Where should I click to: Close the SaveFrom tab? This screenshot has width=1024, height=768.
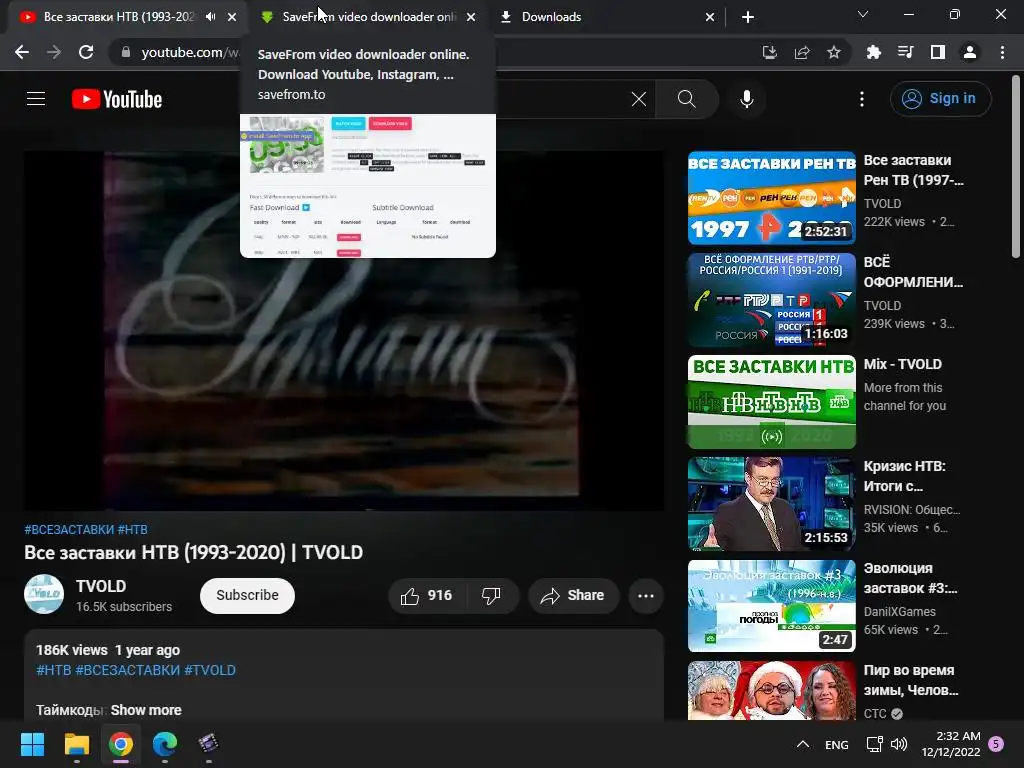(471, 17)
